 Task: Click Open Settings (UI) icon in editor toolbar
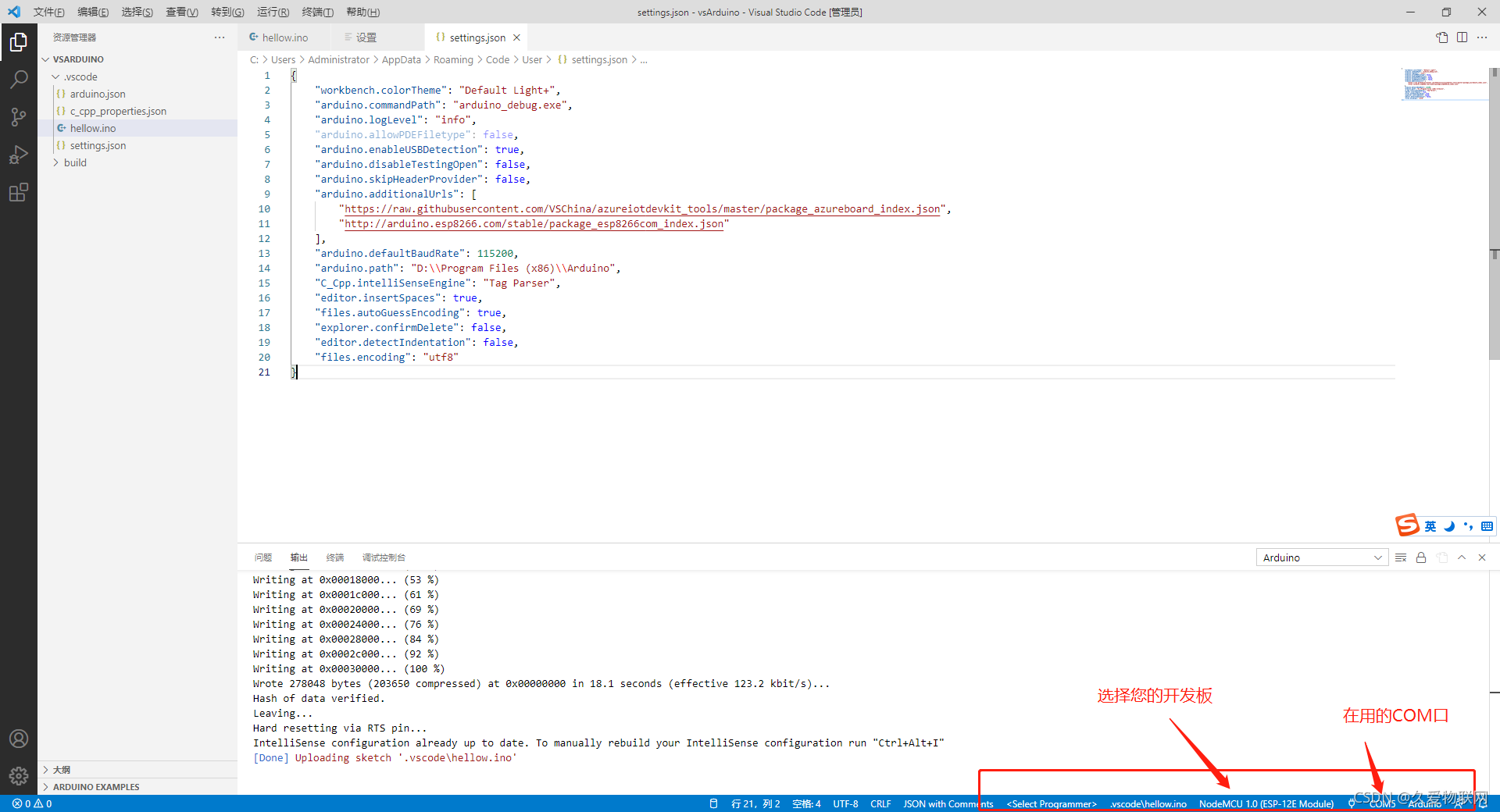point(1442,37)
